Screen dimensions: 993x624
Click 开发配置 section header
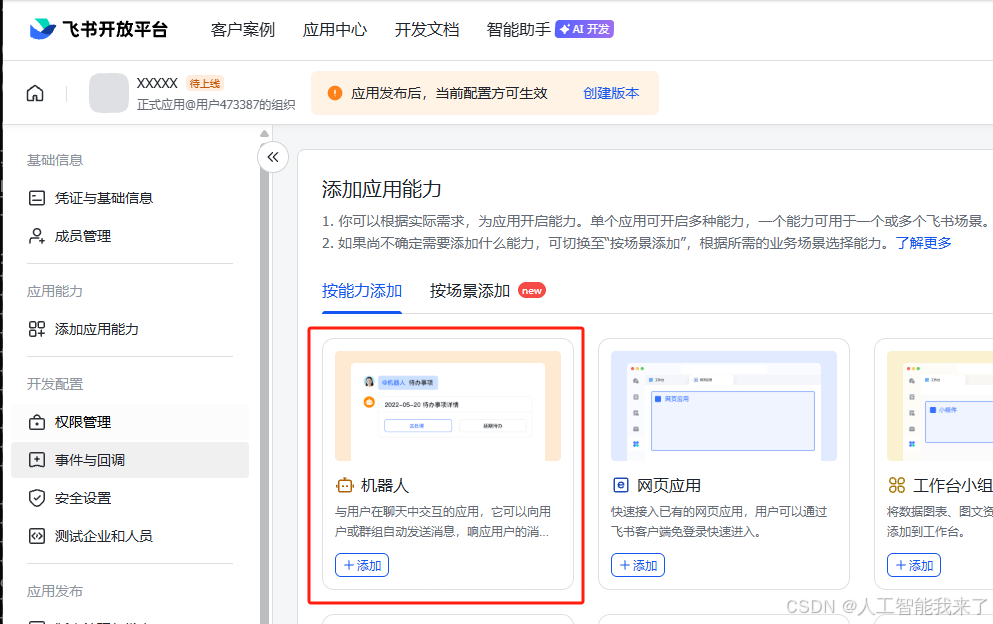click(x=55, y=384)
